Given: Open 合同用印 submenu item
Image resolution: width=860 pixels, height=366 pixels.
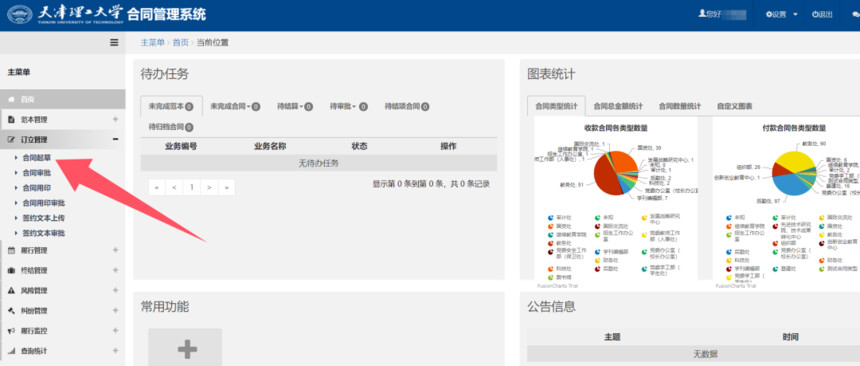Looking at the screenshot, I should 37,188.
